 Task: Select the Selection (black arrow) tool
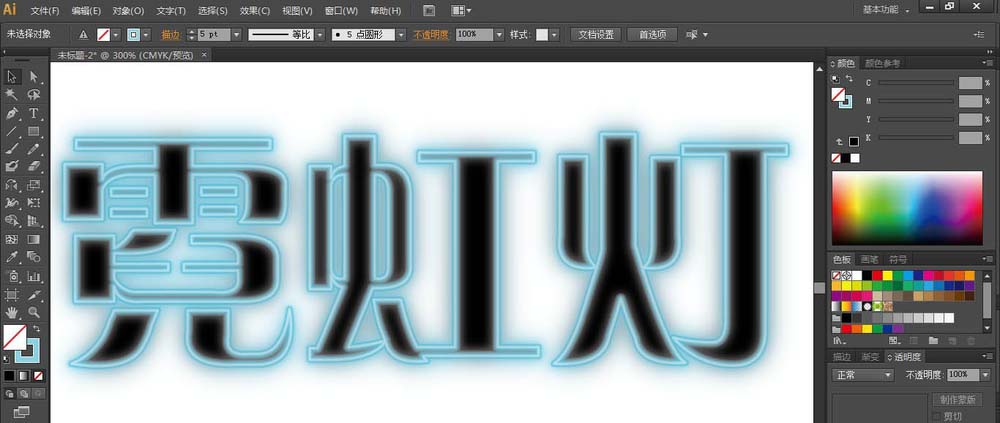pos(12,77)
